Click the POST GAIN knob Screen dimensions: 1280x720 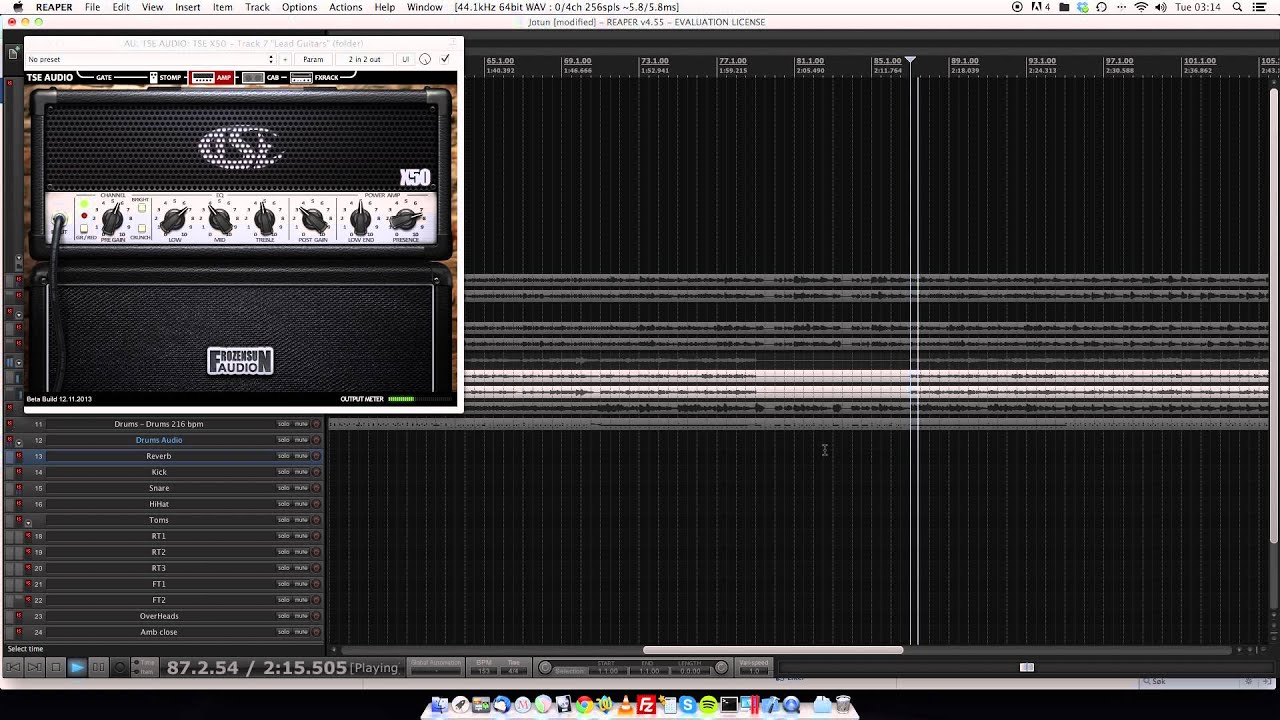pos(313,218)
